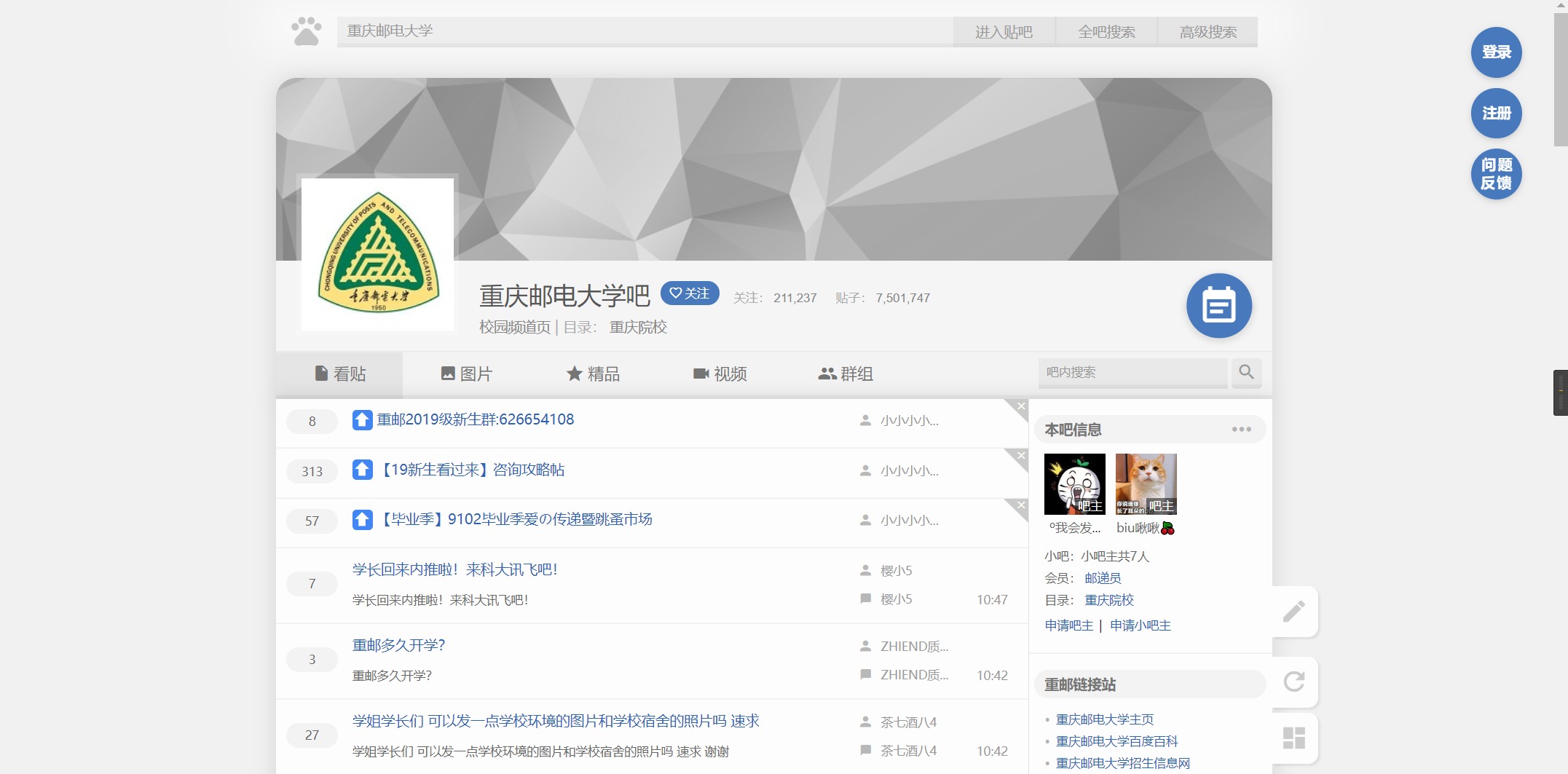1568x774 pixels.
Task: Click the 校园频道页 text
Action: pos(515,327)
